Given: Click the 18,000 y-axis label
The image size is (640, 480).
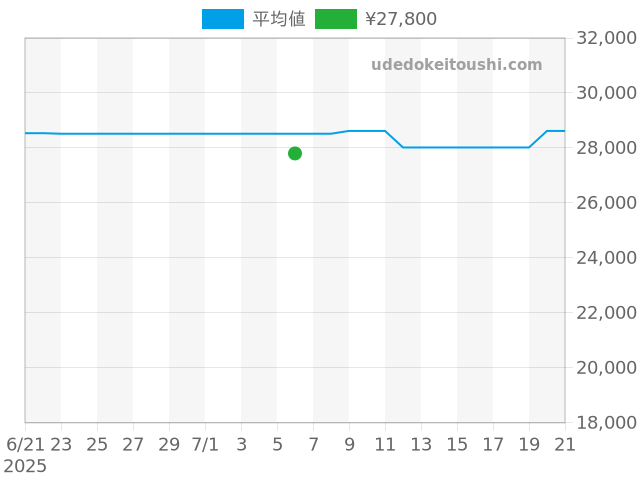Looking at the screenshot, I should tap(607, 423).
